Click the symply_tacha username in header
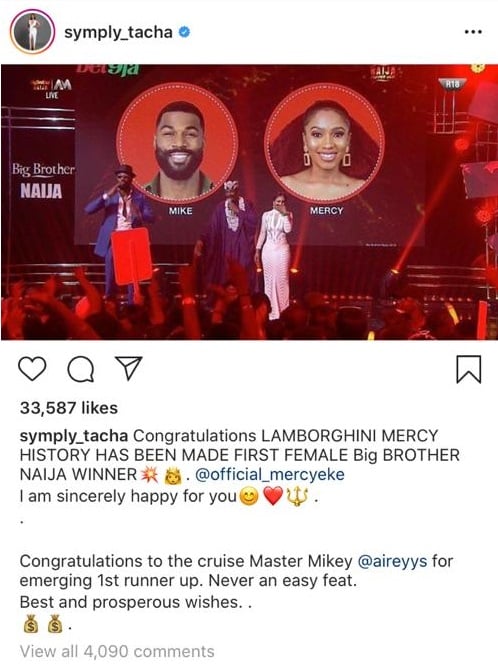The image size is (498, 666). (x=118, y=32)
